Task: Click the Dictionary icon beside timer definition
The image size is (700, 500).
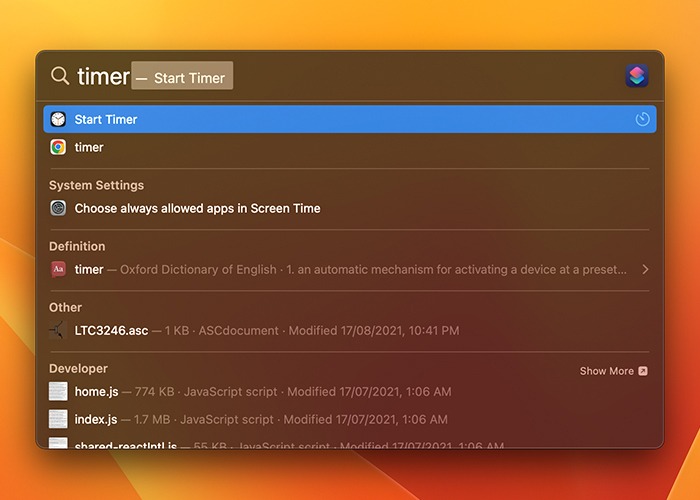Action: (58, 269)
